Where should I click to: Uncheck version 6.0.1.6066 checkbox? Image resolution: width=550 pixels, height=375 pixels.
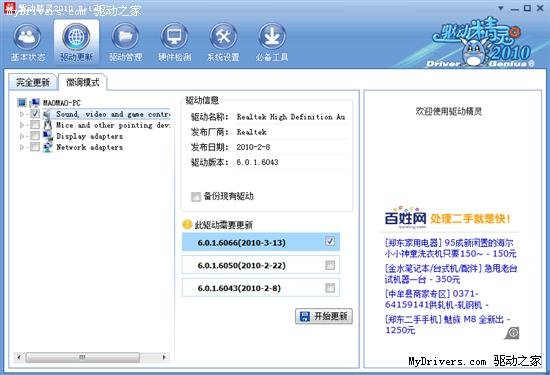[x=330, y=241]
